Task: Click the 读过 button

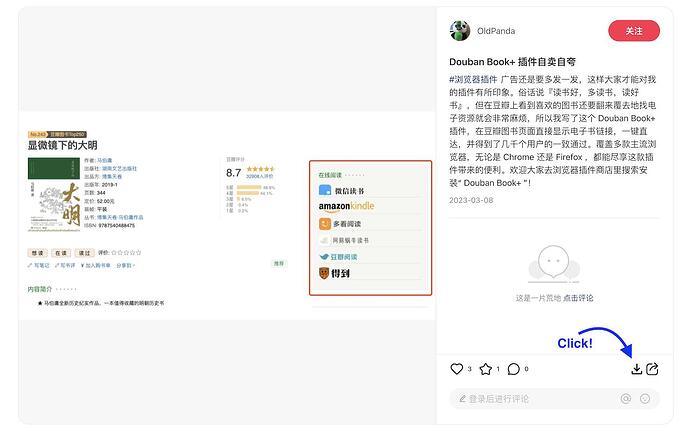Action: (84, 253)
